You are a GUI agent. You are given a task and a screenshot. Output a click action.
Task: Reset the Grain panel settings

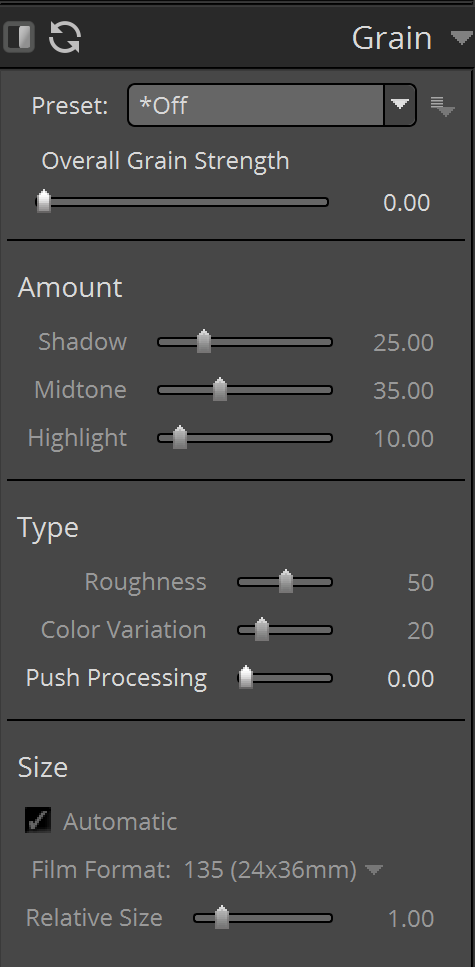(65, 37)
